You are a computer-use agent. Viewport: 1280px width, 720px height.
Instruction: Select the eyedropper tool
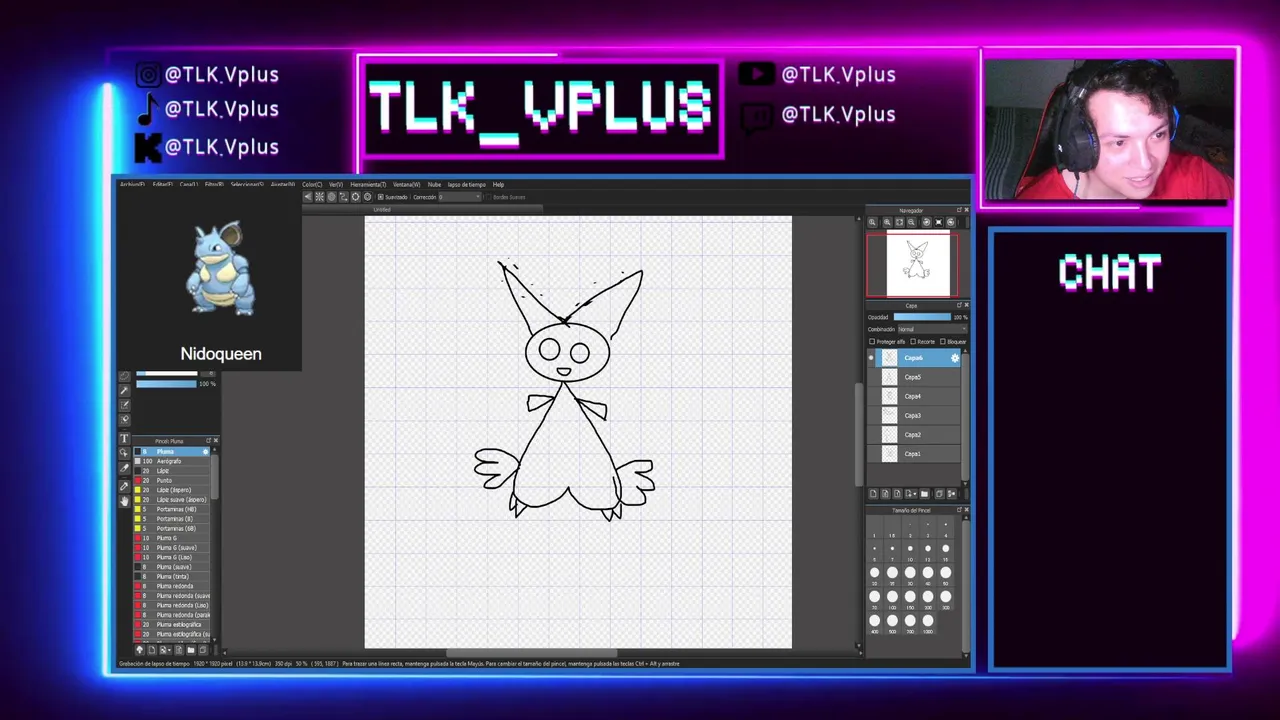click(x=124, y=486)
